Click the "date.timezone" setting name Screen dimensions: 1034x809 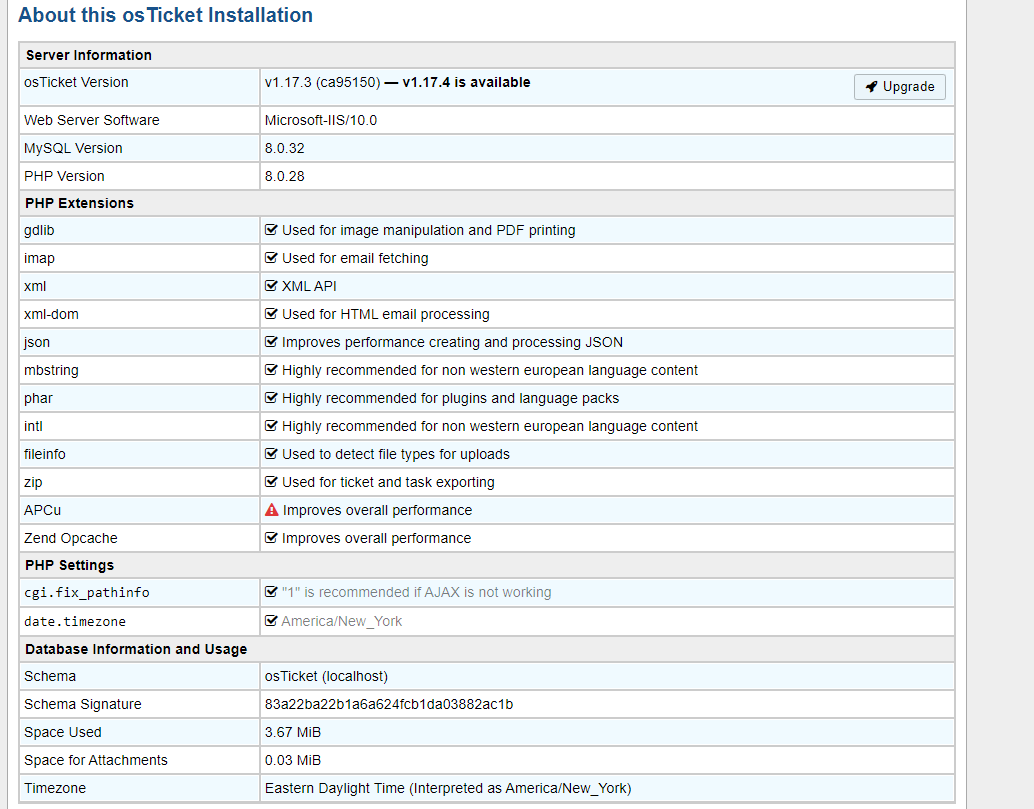(x=75, y=621)
